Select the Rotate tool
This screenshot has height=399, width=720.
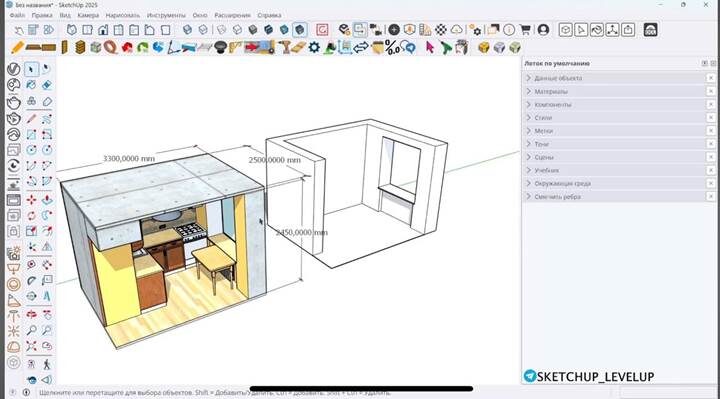pos(31,215)
